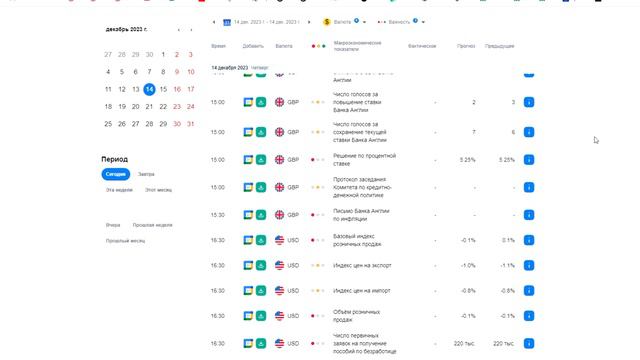
Task: Download the 'Решение по процентной ставке' event
Action: pyautogui.click(x=261, y=160)
